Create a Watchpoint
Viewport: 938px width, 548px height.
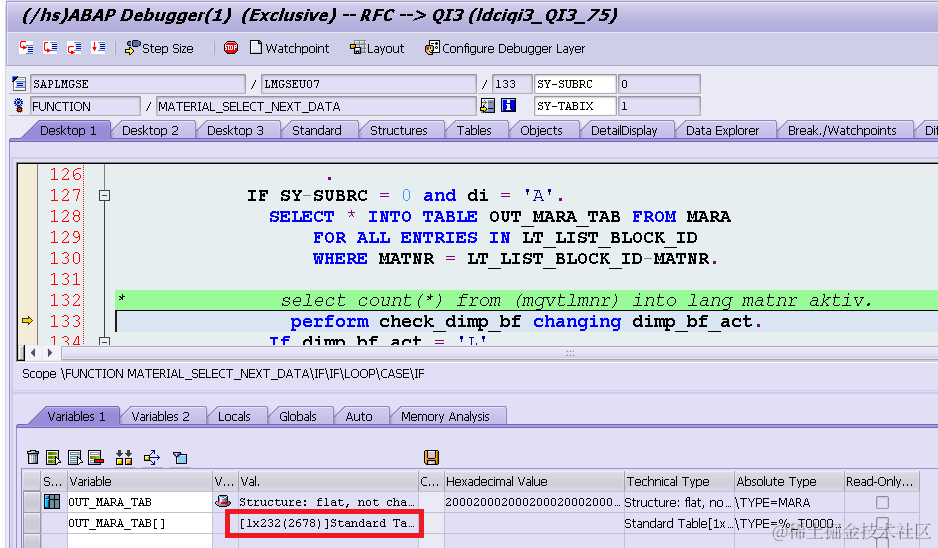click(290, 48)
